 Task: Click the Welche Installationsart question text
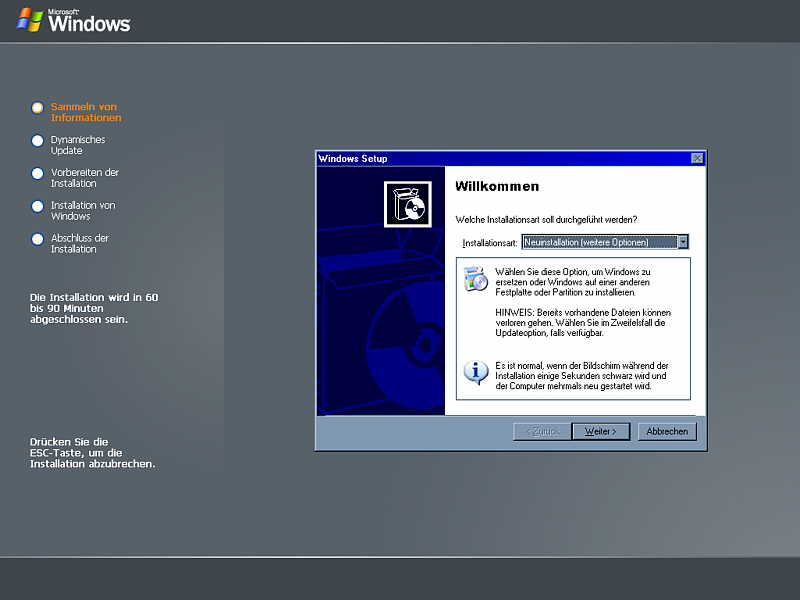click(546, 220)
